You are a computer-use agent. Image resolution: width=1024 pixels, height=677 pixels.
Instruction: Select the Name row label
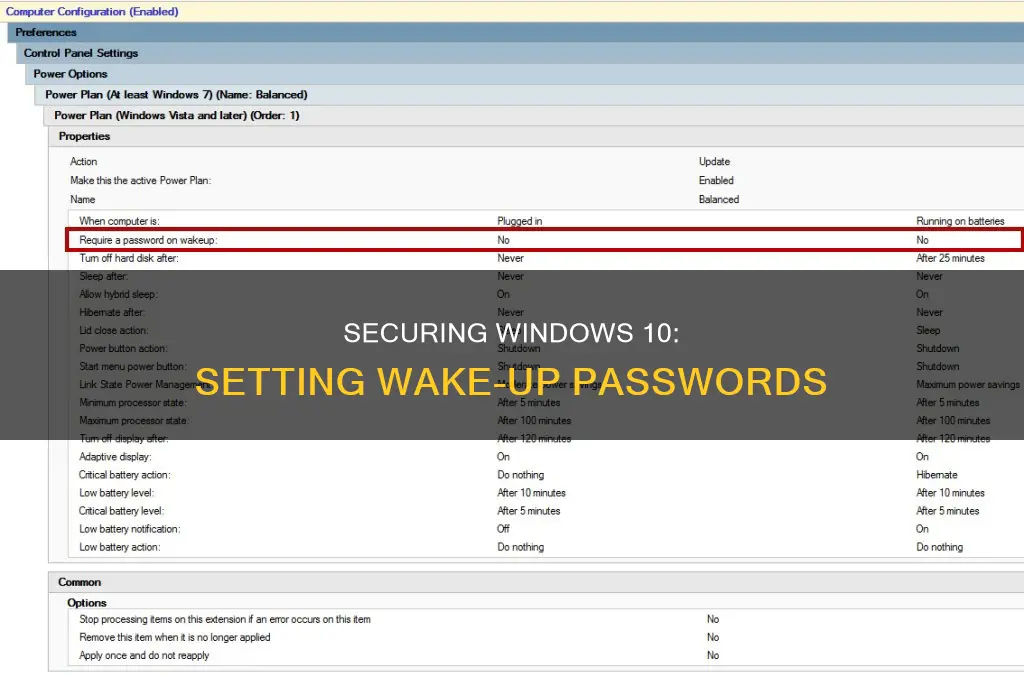[83, 199]
